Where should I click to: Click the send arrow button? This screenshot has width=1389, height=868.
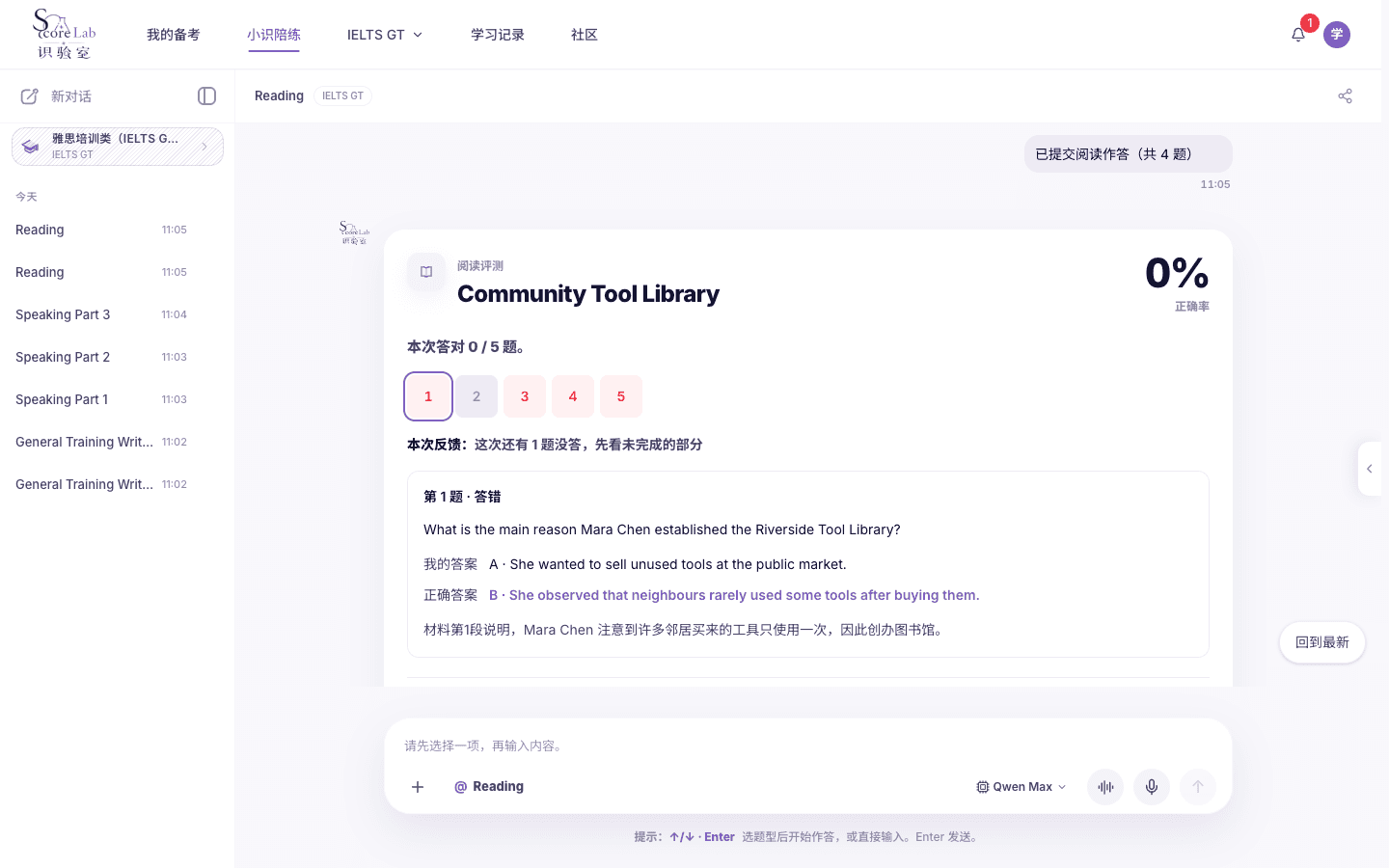(1198, 787)
